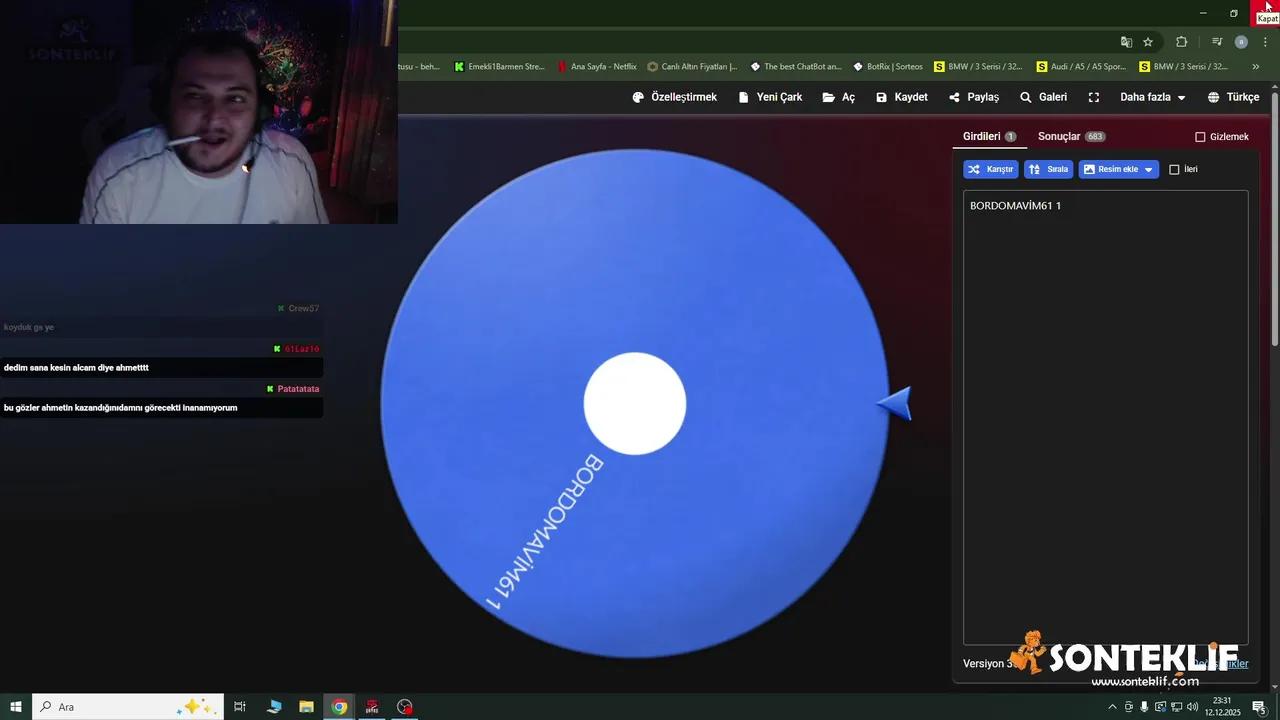Open the Özelleştirmek customize palette
1280x720 pixels.
pyautogui.click(x=675, y=97)
